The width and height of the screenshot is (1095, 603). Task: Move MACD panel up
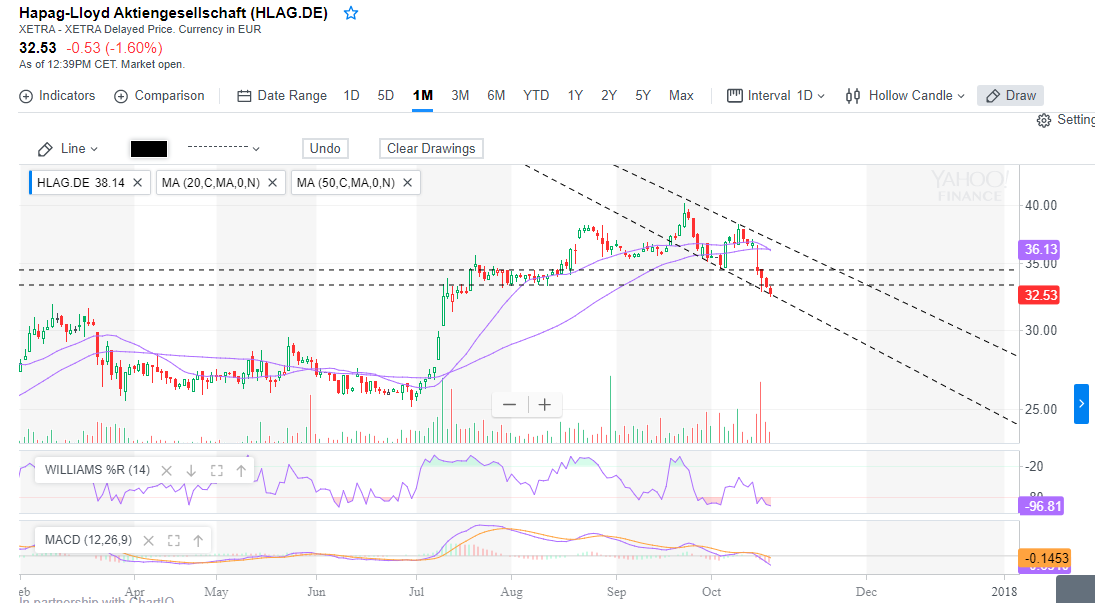click(198, 540)
